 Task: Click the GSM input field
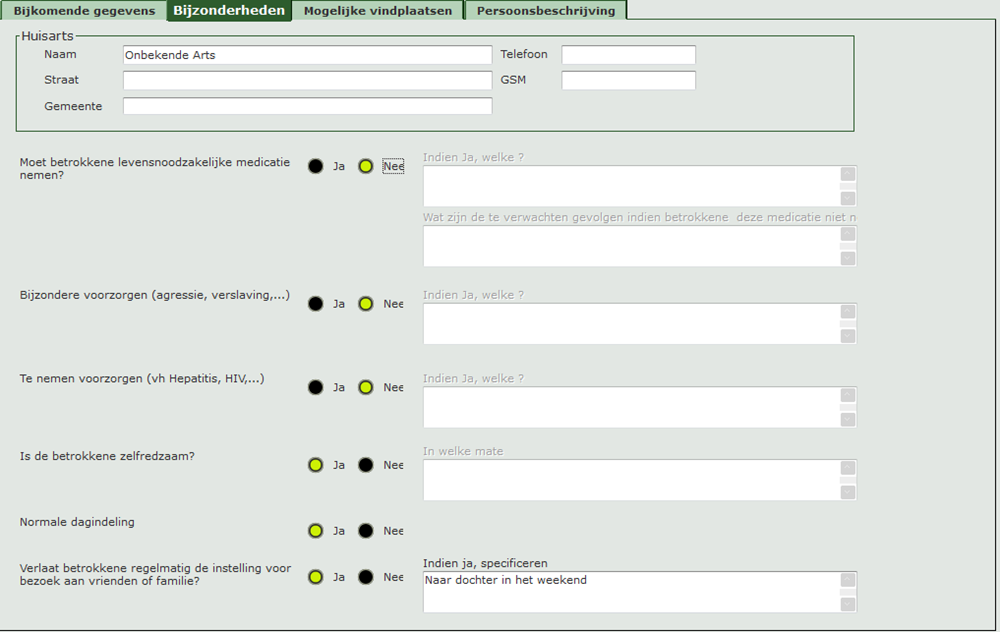628,80
